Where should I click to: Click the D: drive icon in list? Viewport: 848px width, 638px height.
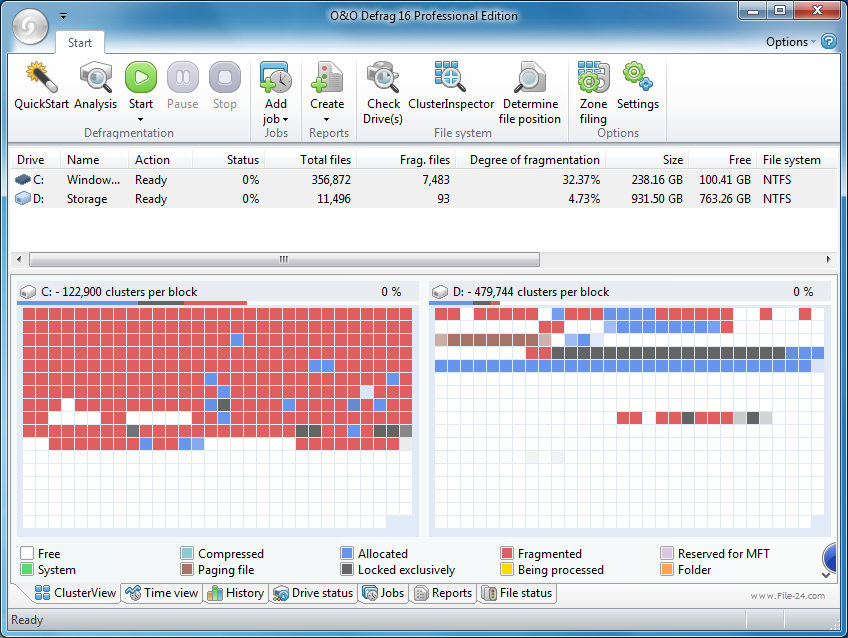click(x=23, y=198)
